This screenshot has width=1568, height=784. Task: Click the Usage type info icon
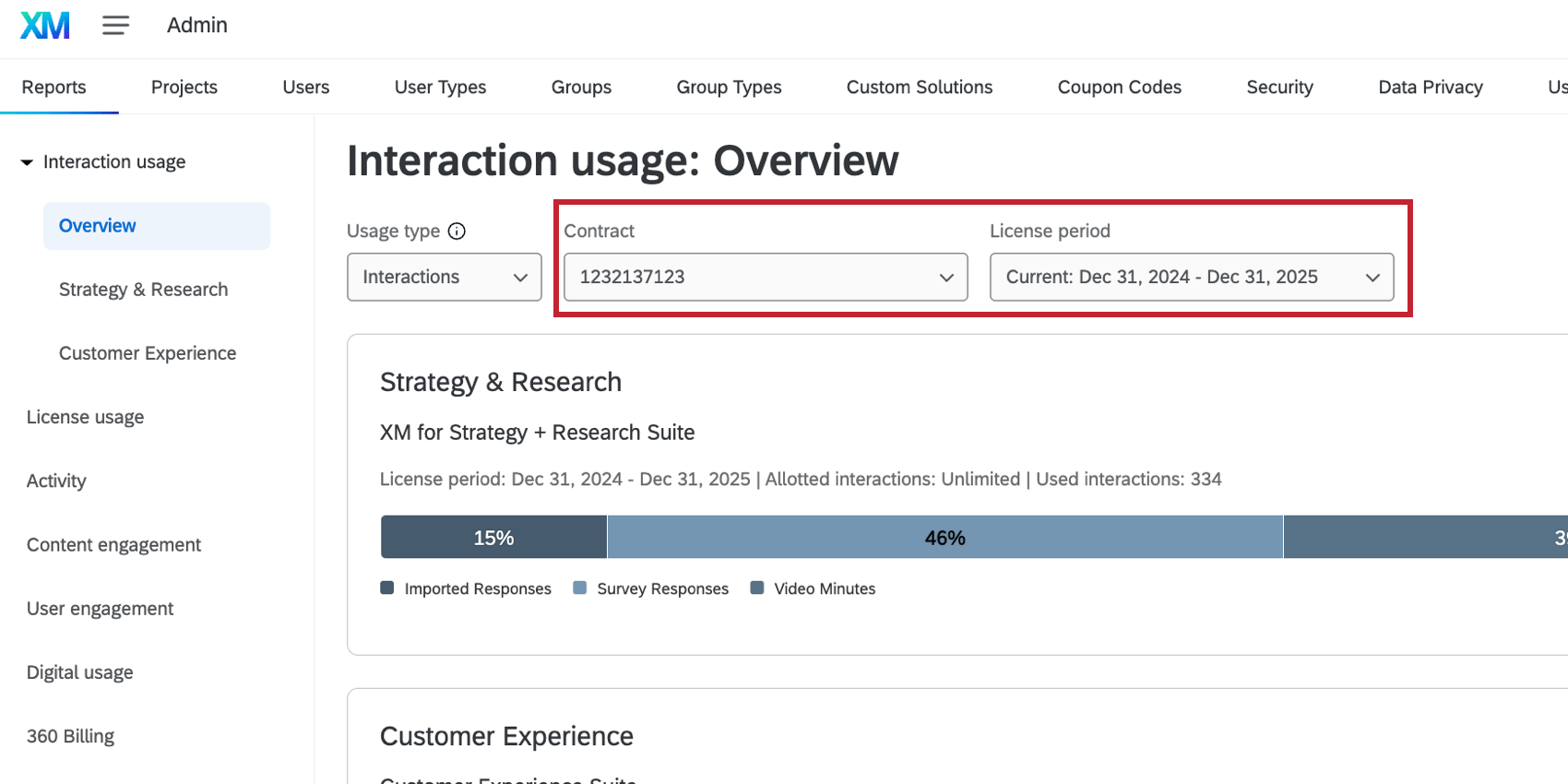[x=457, y=232]
